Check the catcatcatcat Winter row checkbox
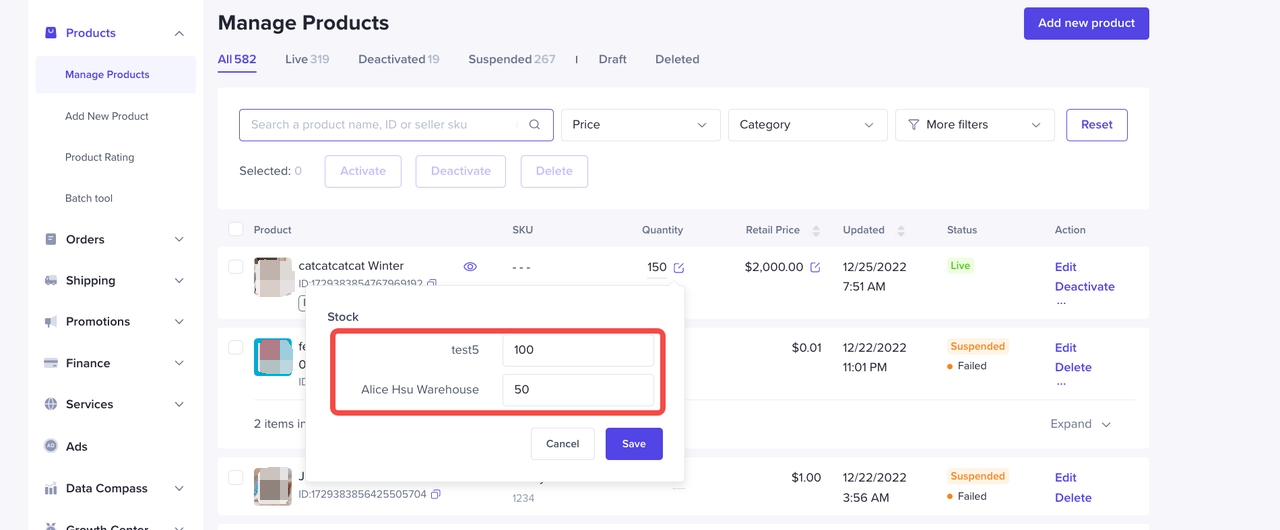 tap(236, 267)
